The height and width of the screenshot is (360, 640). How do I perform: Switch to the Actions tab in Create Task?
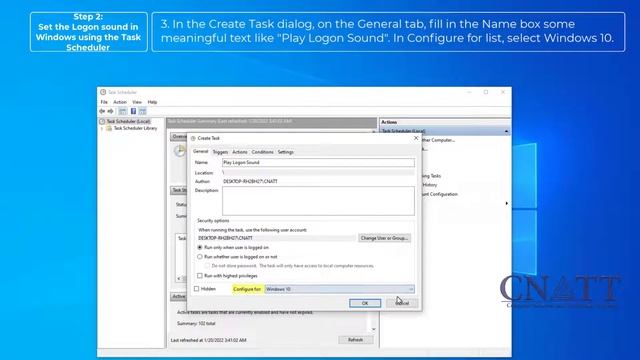point(240,152)
